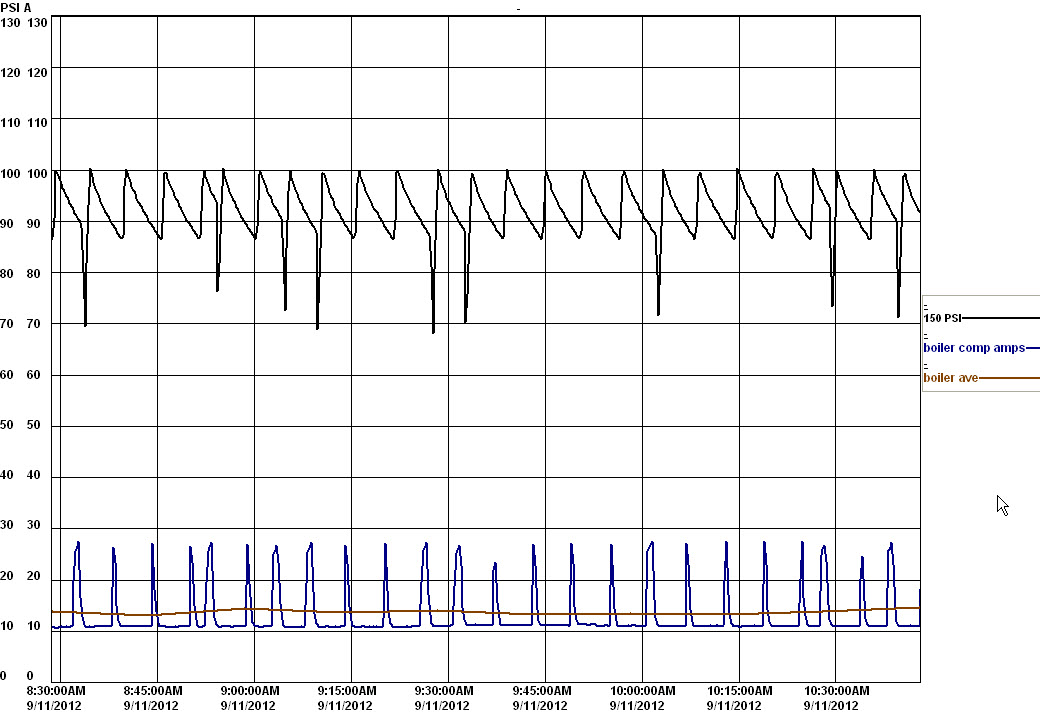Image resolution: width=1040 pixels, height=713 pixels.
Task: Click the 100 value on the PSI axis
Action: point(10,174)
